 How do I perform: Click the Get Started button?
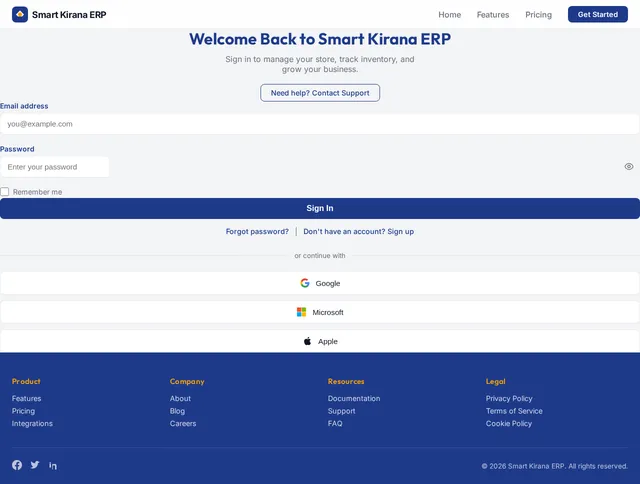click(x=598, y=14)
